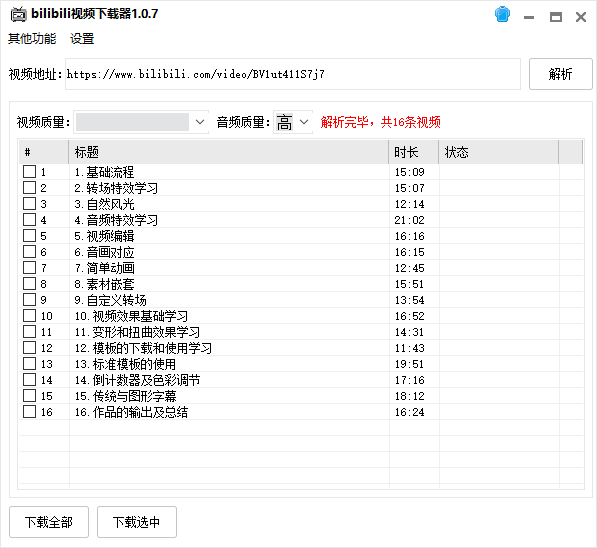597x548 pixels.
Task: Open the 设置 menu
Action: tap(82, 38)
